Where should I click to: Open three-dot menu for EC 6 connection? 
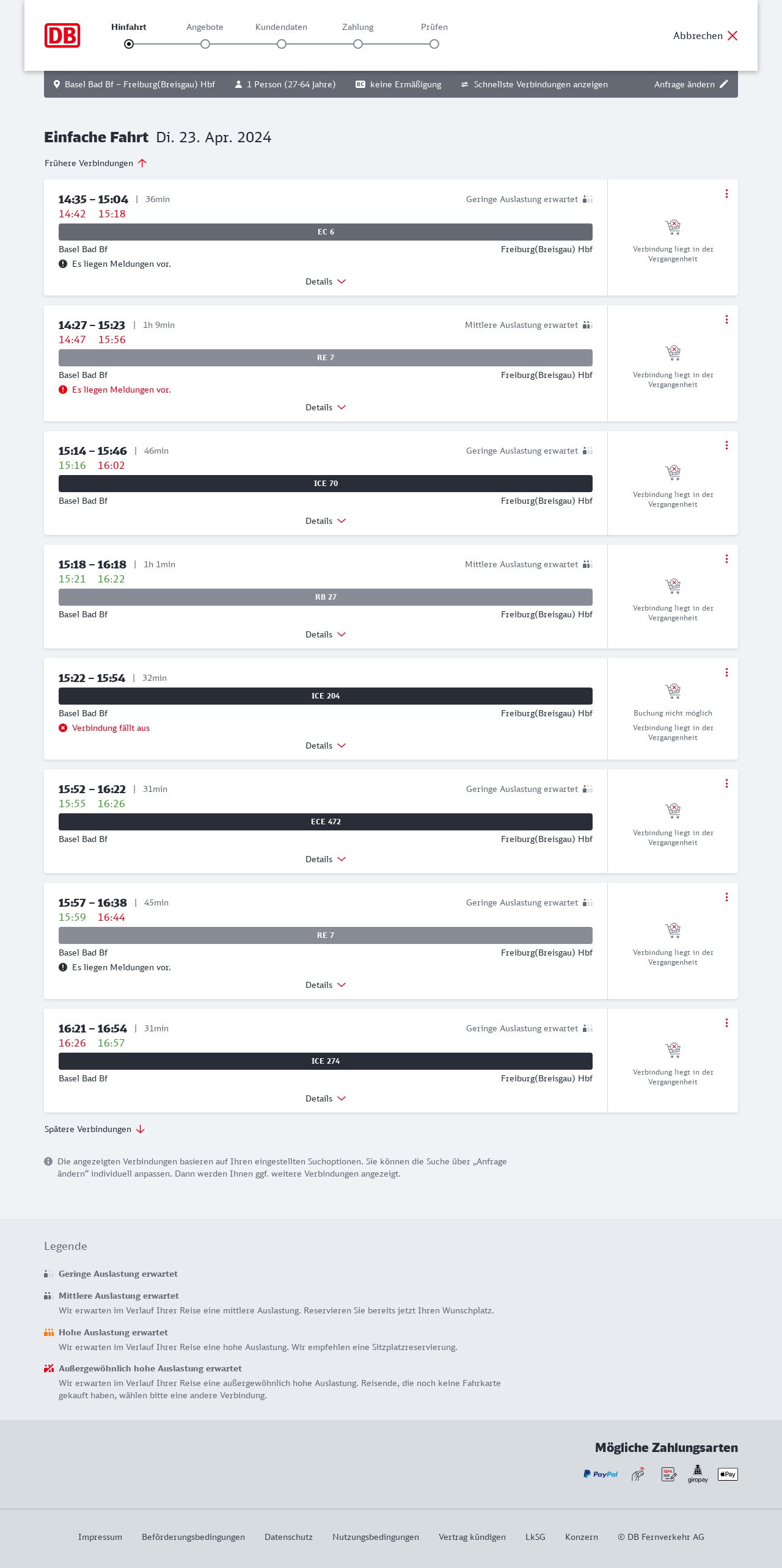pyautogui.click(x=726, y=194)
